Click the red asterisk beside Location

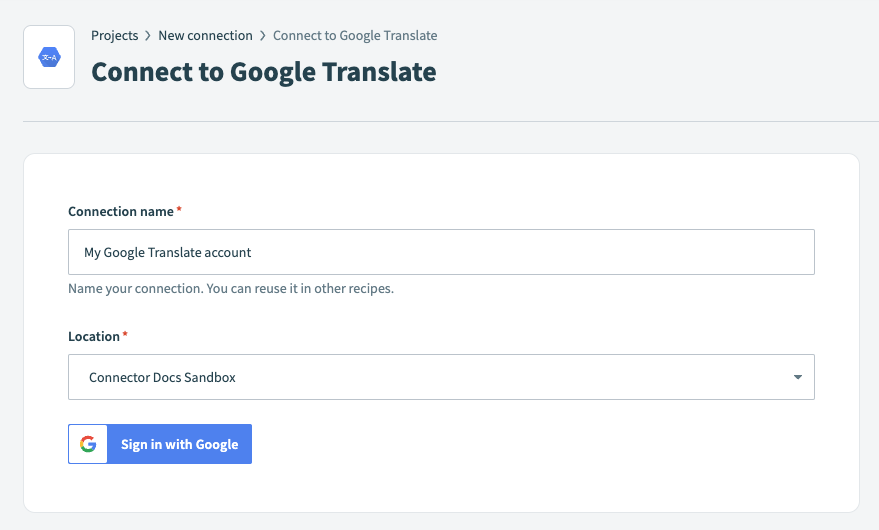125,335
